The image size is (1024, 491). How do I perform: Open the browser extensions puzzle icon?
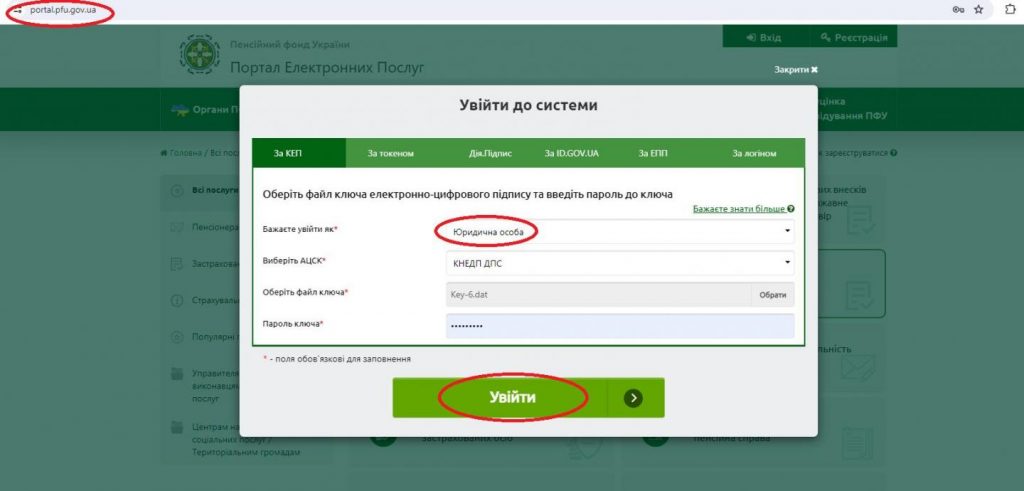1010,9
